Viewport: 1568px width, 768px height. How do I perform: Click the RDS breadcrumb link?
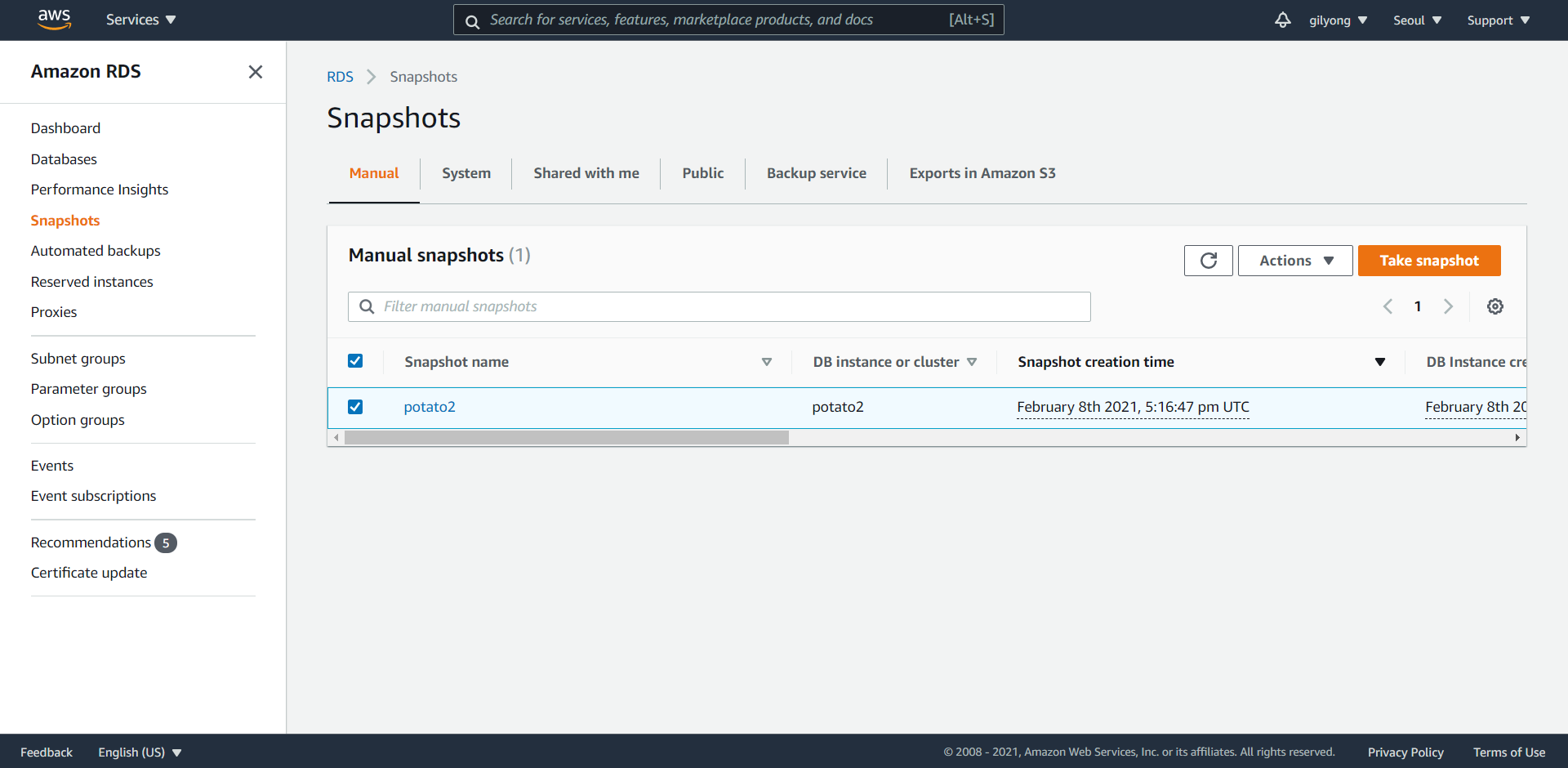340,77
